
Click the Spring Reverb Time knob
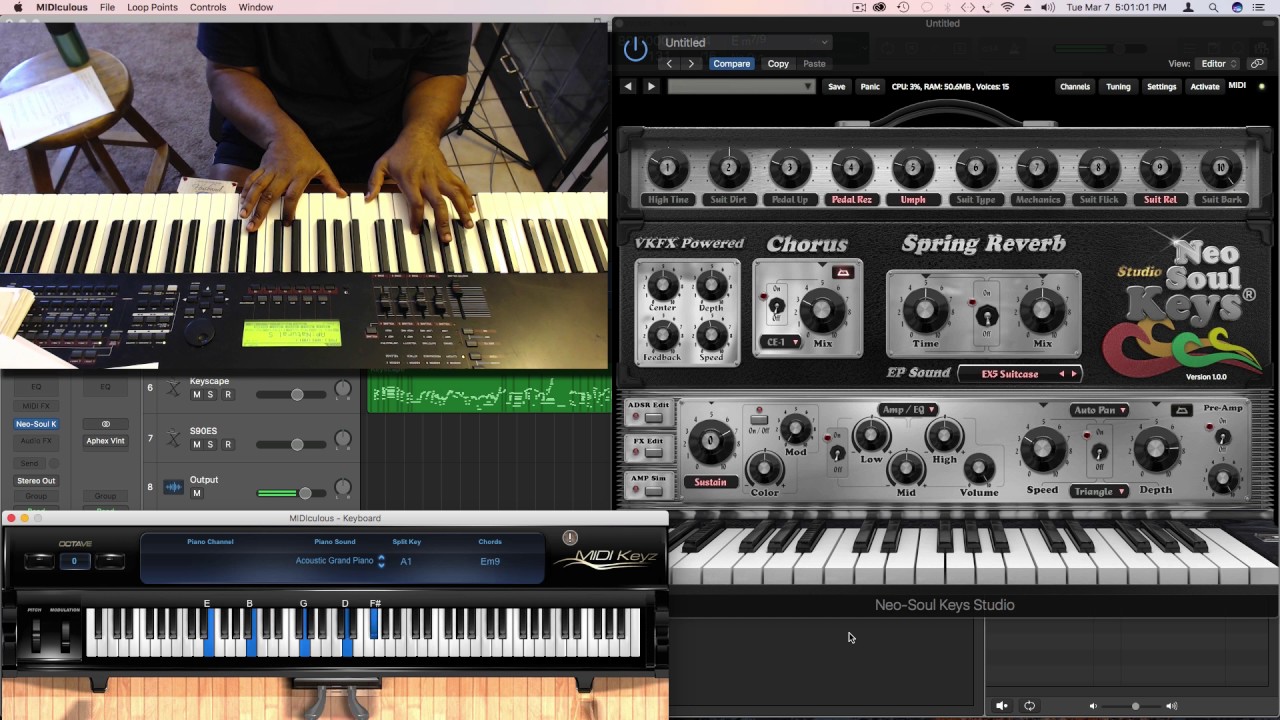pyautogui.click(x=925, y=311)
